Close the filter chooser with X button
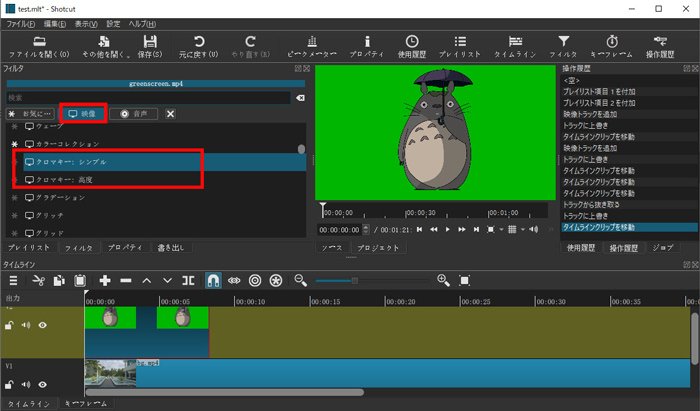 pos(170,114)
